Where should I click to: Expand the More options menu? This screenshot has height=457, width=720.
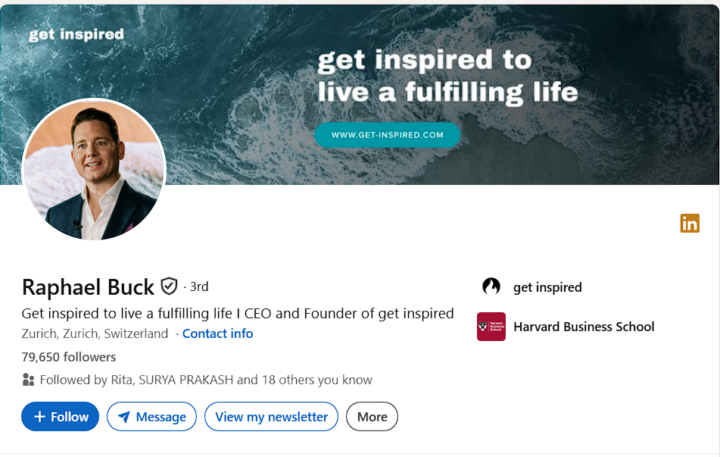372,417
